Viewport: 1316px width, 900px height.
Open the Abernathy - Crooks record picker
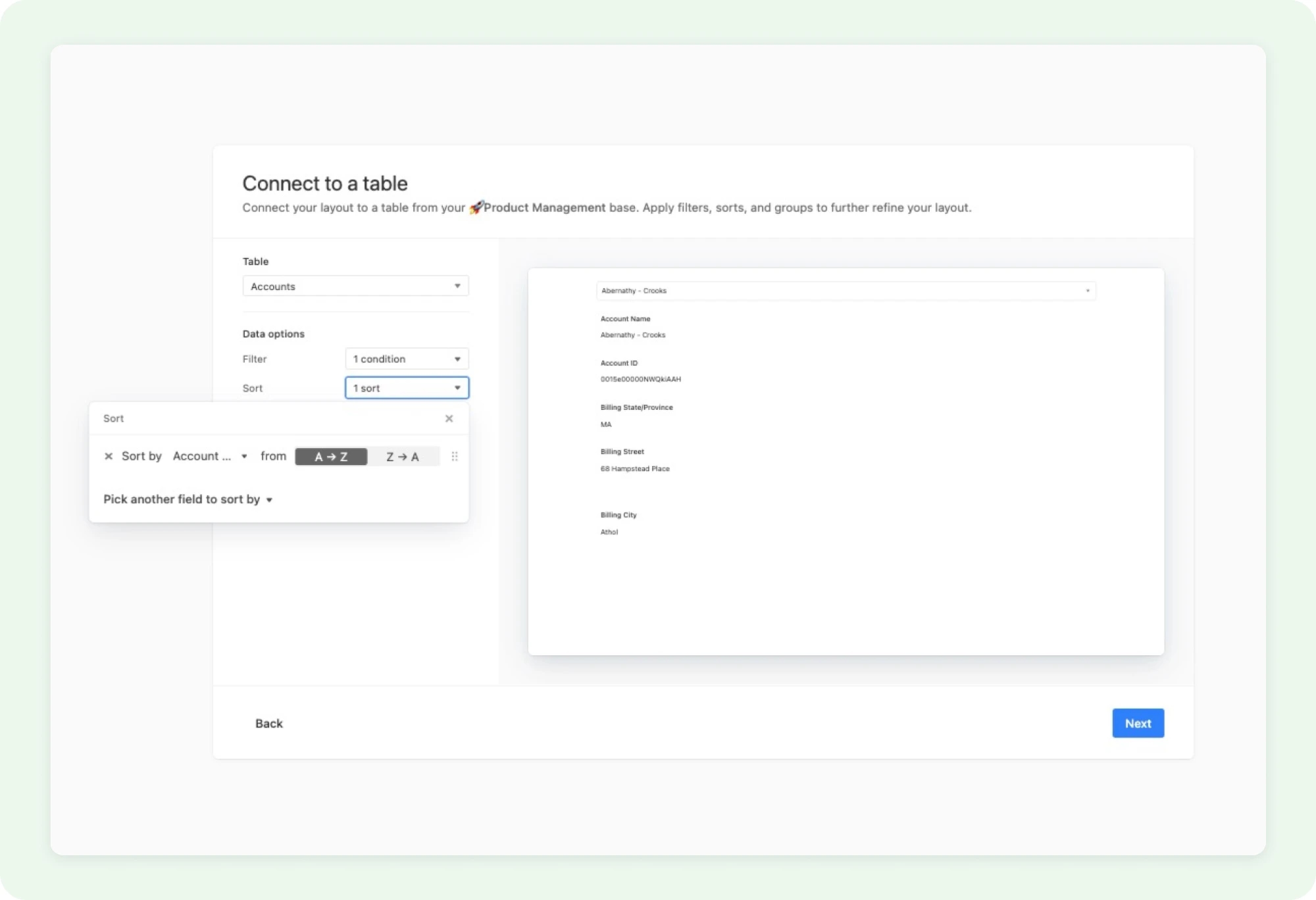846,290
